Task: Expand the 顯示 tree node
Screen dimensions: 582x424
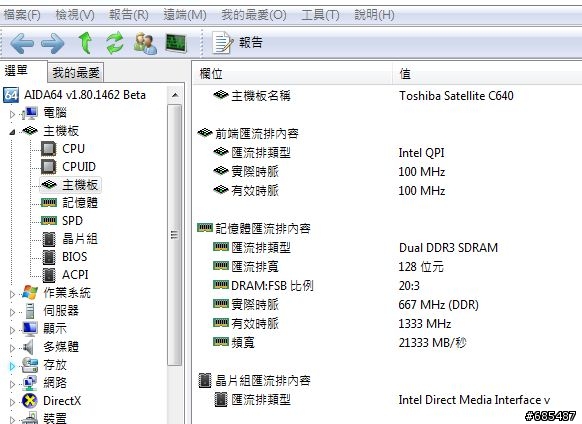Action: (12, 330)
